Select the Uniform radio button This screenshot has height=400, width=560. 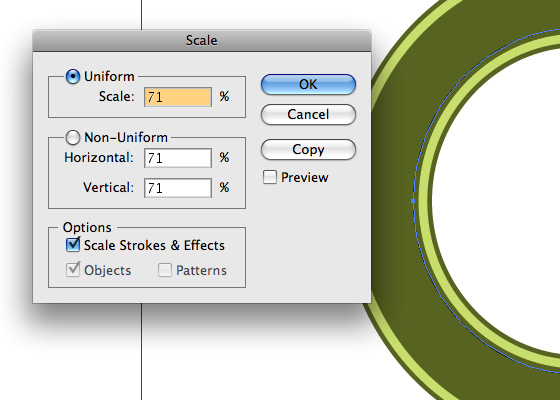pyautogui.click(x=72, y=76)
